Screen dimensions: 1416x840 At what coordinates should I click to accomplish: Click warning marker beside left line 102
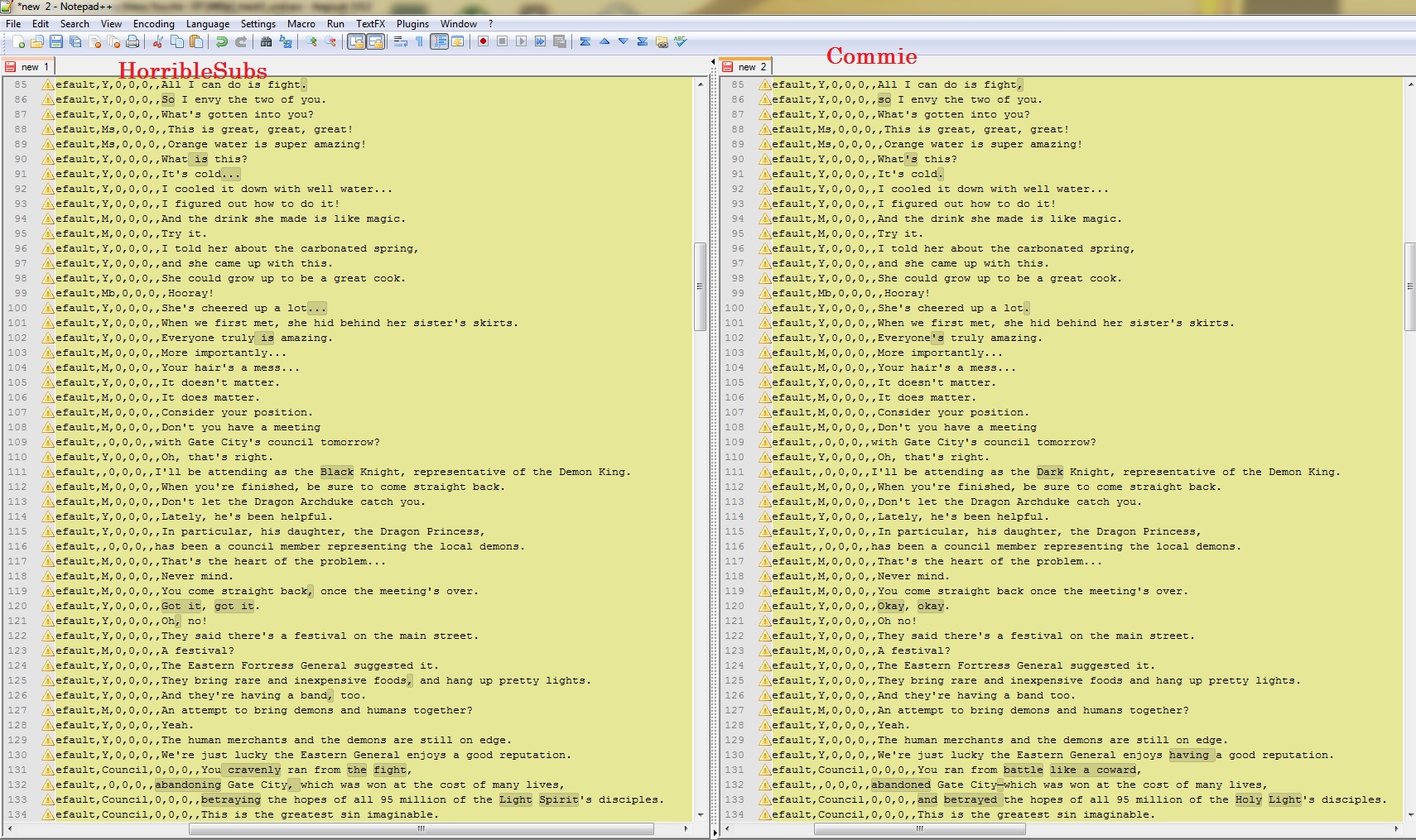click(48, 338)
